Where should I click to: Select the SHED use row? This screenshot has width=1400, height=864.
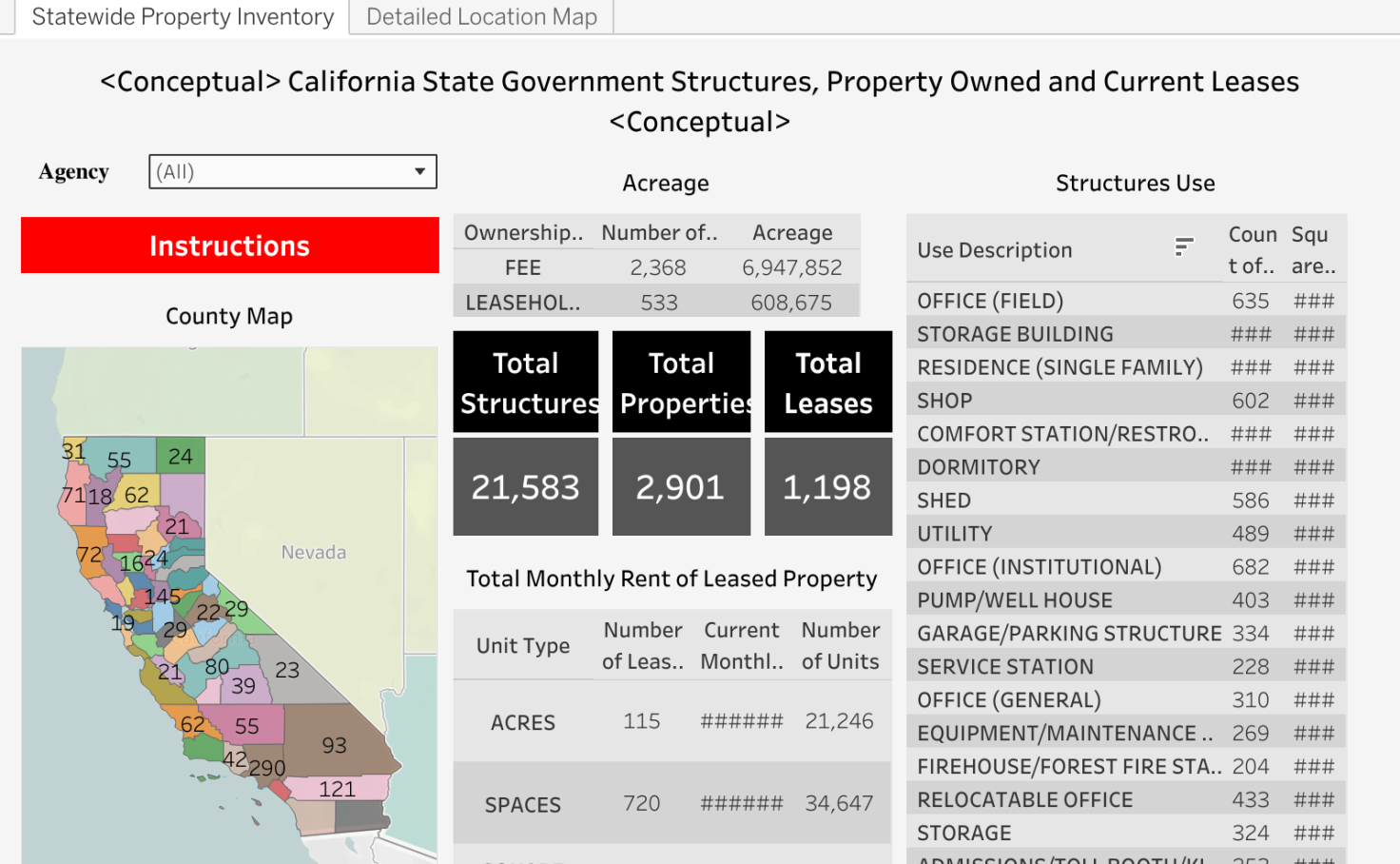coord(1127,501)
